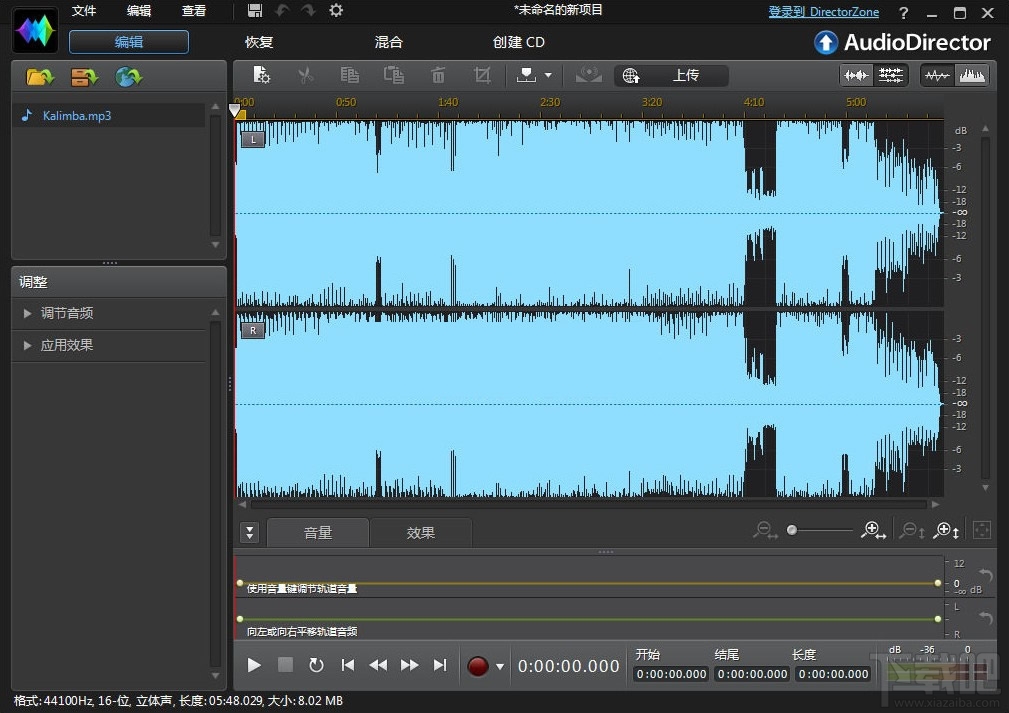Open the record options dropdown arrow

coord(500,667)
